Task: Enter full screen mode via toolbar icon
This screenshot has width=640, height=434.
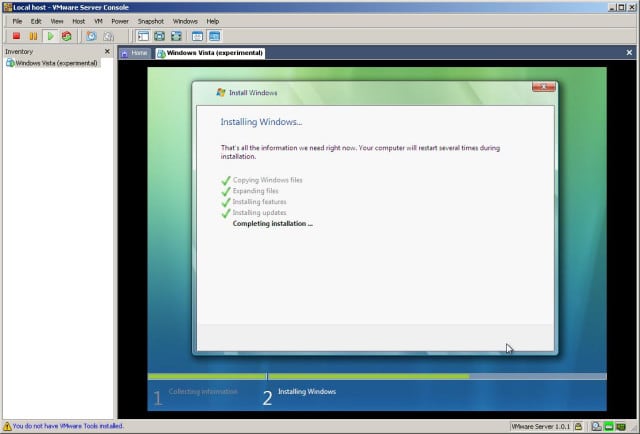Action: pos(176,36)
